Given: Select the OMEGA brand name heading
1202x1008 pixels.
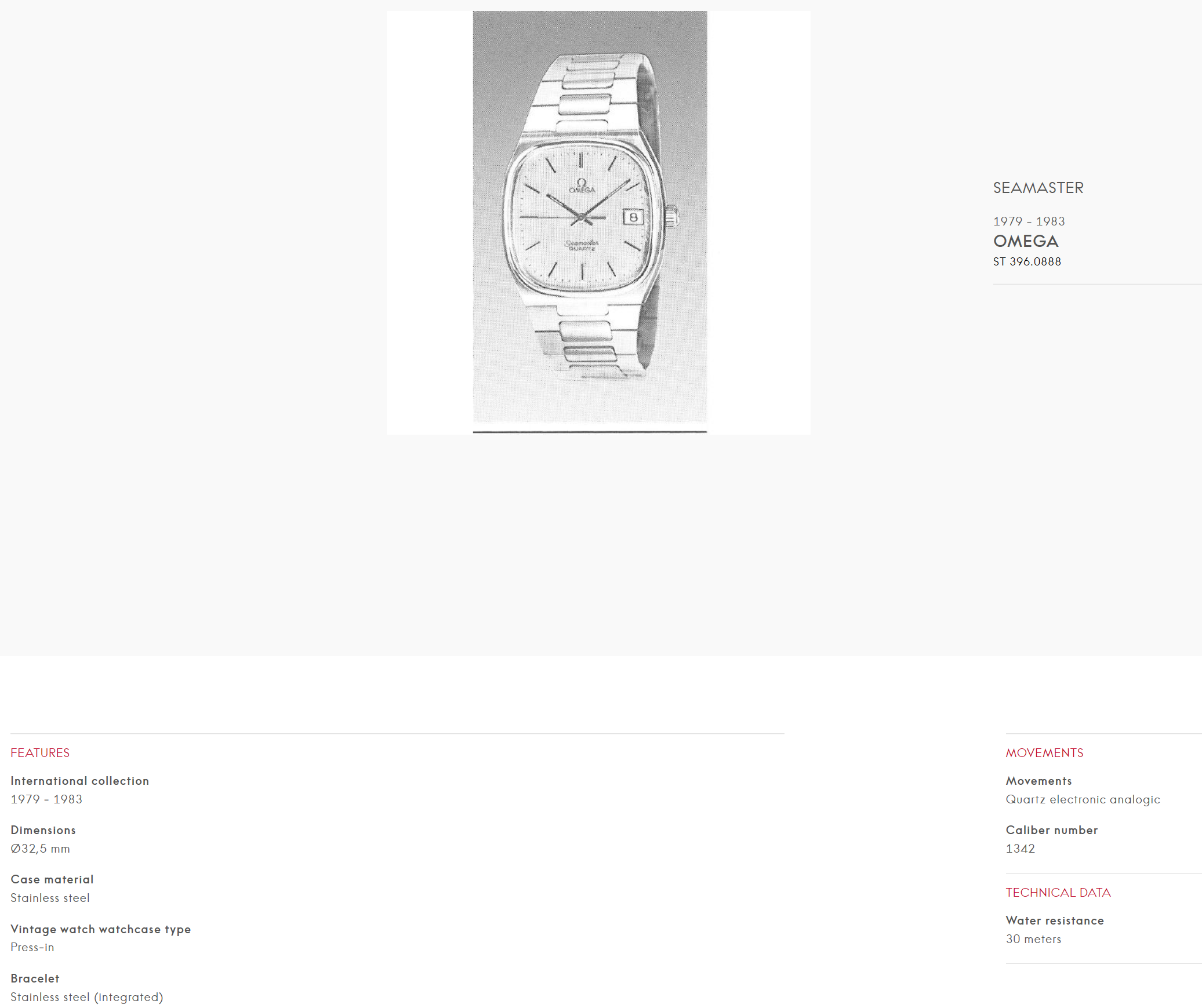Looking at the screenshot, I should (x=1026, y=241).
